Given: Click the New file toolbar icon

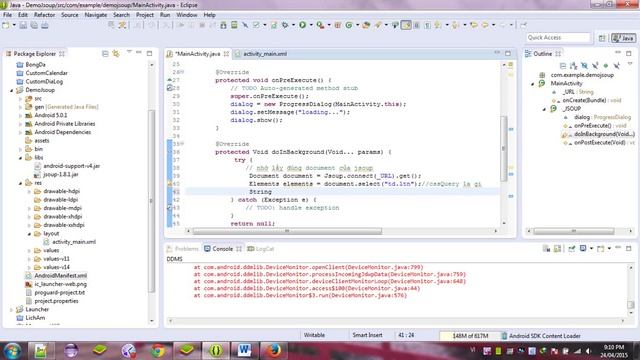Looking at the screenshot, I should [5, 25].
